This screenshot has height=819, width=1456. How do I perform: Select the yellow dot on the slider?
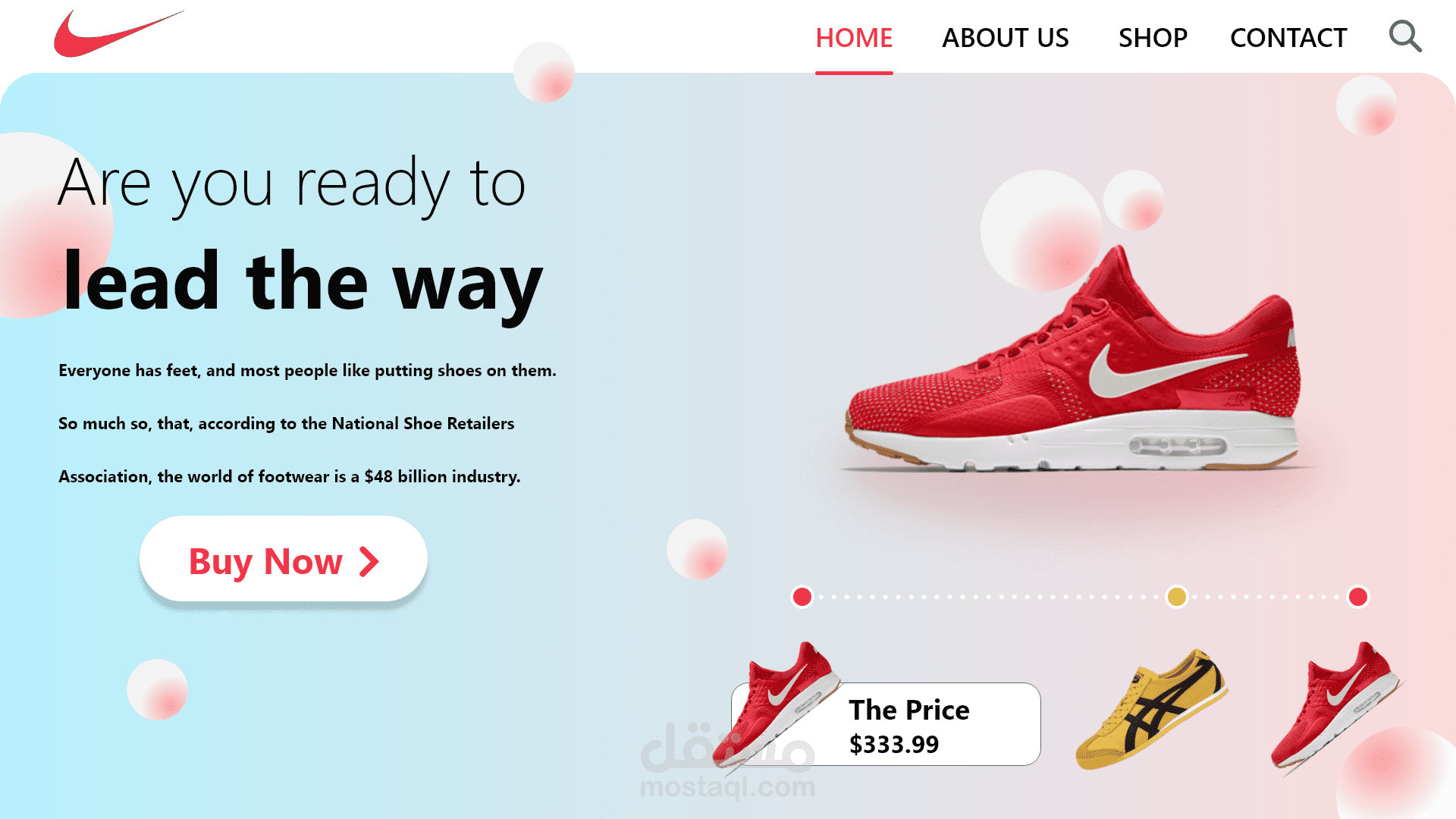click(1177, 597)
